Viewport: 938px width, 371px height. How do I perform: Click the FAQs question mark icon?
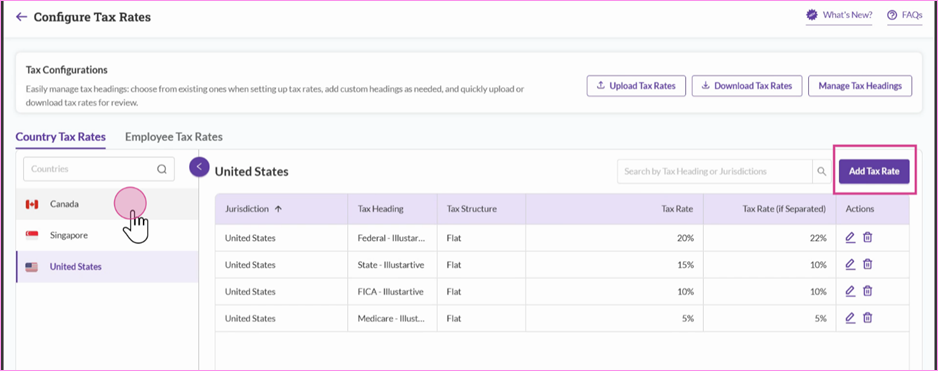(x=893, y=16)
